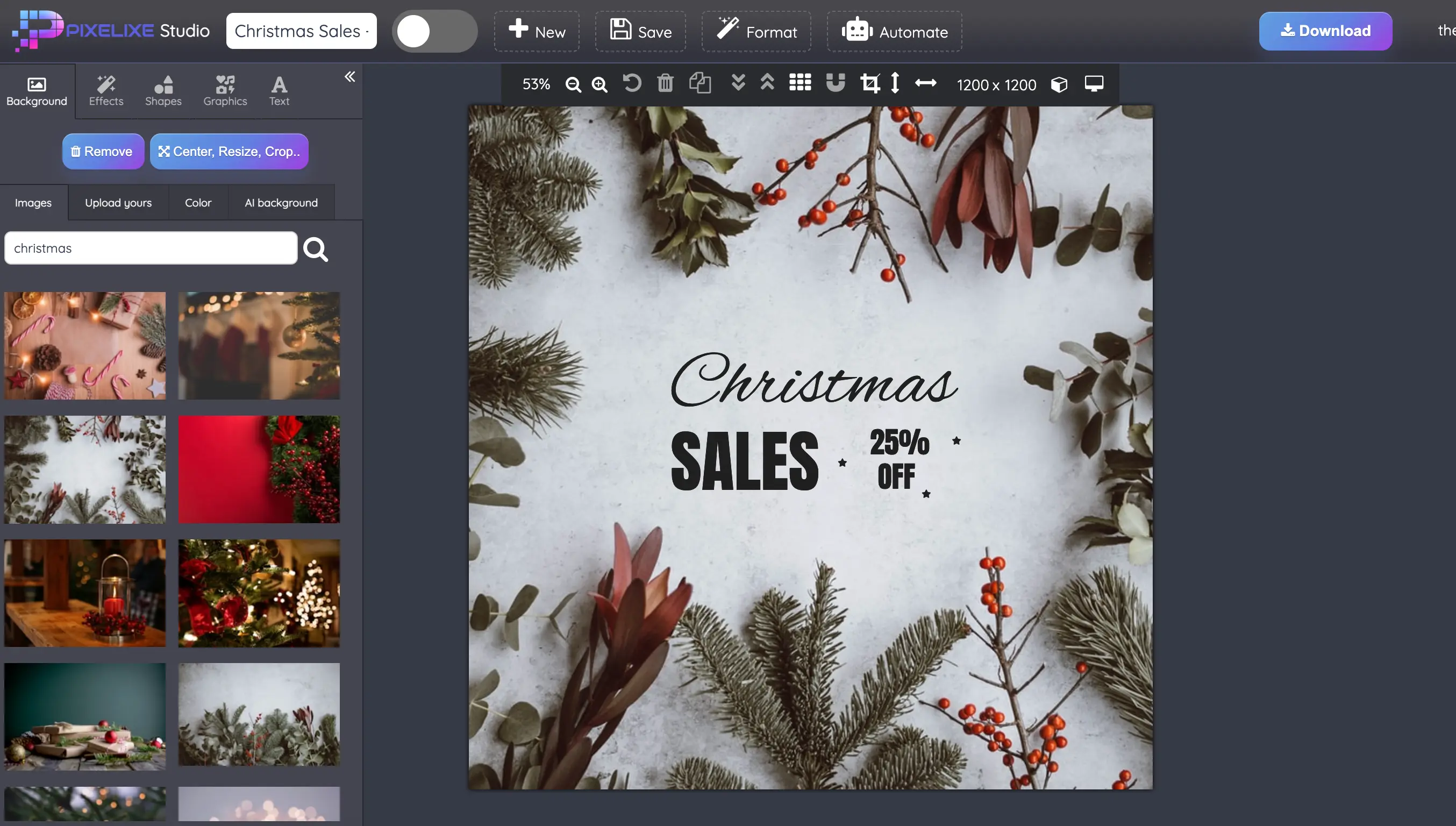The height and width of the screenshot is (826, 1456).
Task: Click the Center, Resize, Crop button
Action: 229,151
